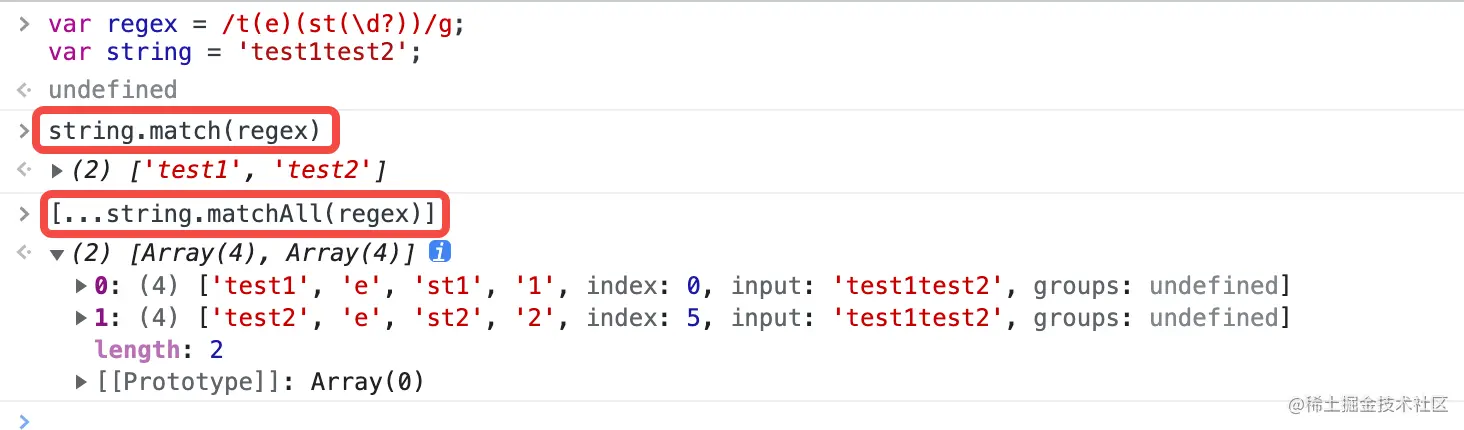This screenshot has width=1464, height=430.
Task: Click the input arrow beside var regex
Action: 24,24
